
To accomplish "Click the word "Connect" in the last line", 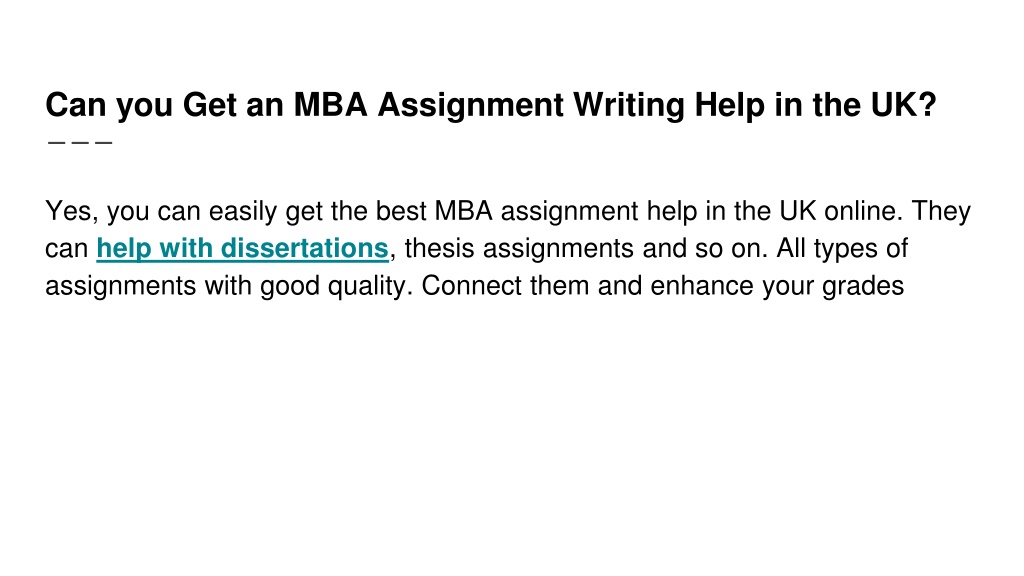I will pos(472,286).
